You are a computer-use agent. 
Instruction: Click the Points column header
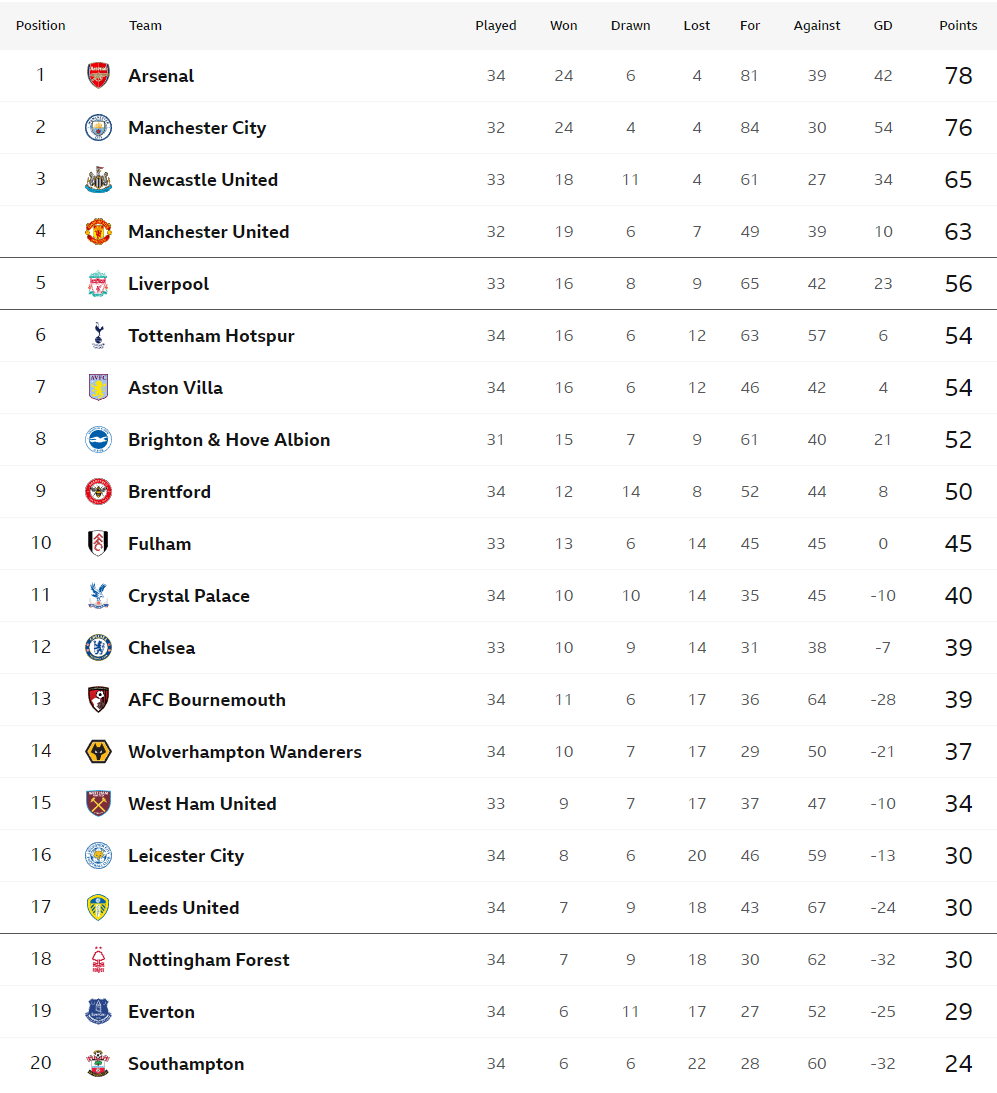[958, 26]
